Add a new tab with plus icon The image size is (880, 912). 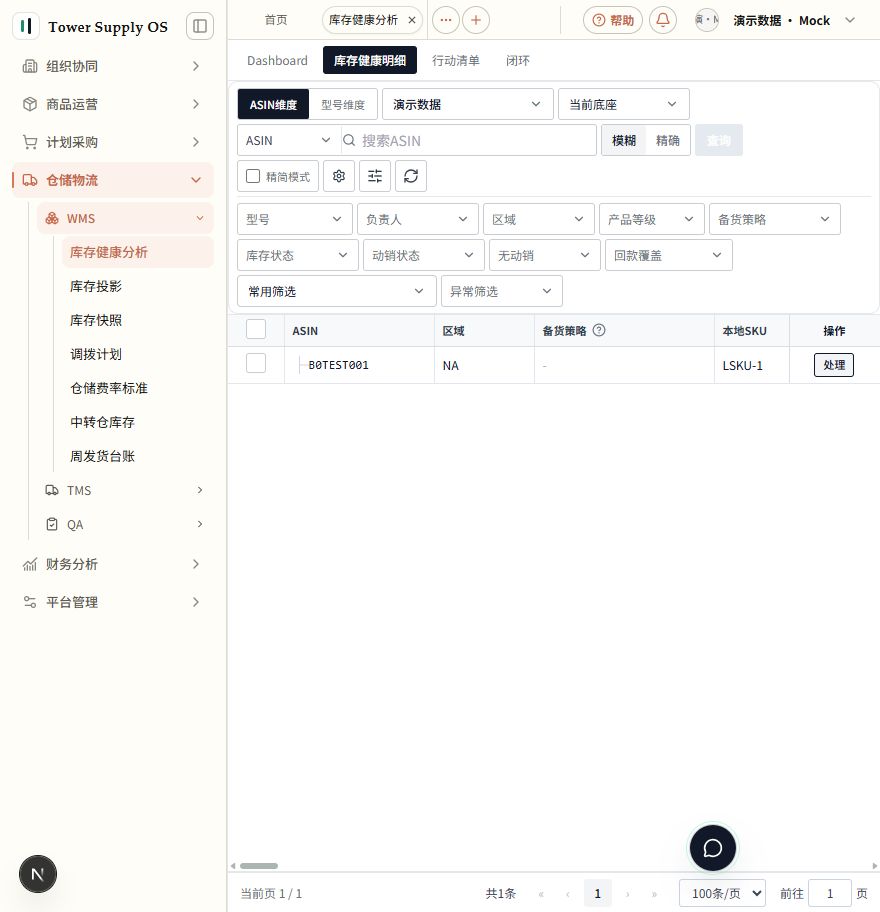(476, 20)
